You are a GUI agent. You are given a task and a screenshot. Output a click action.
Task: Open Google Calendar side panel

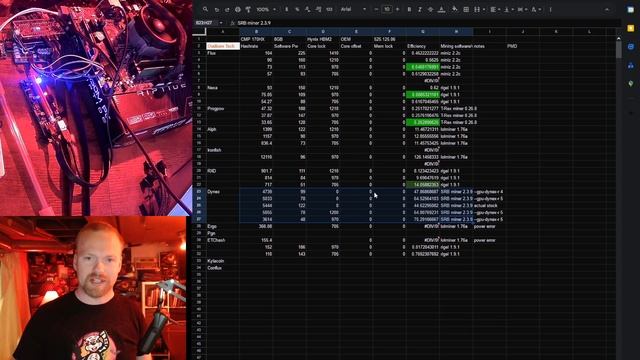coord(631,10)
